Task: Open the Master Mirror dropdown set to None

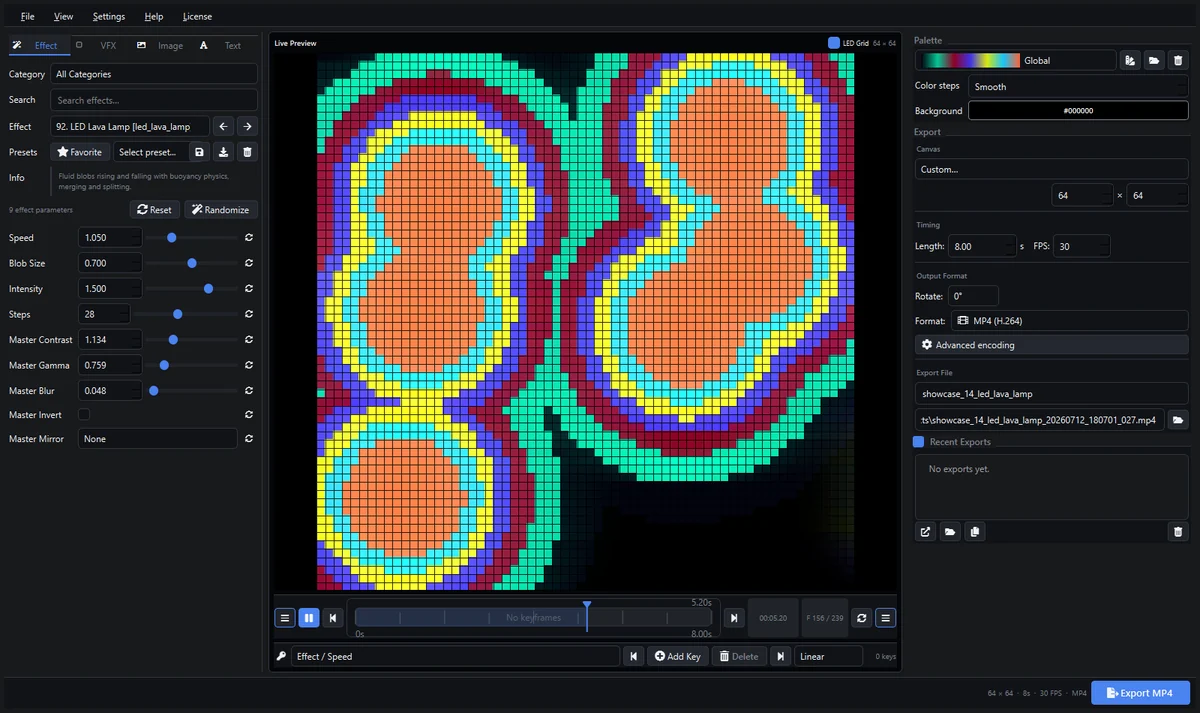Action: coord(158,439)
